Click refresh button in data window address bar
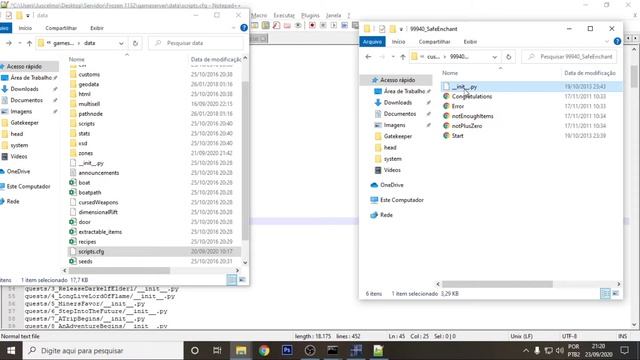 click(136, 43)
